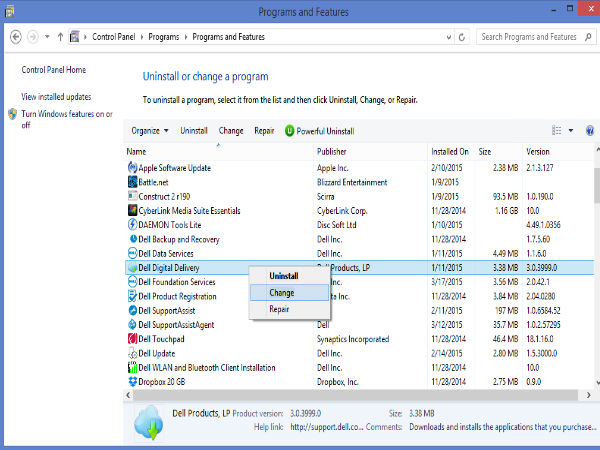Image resolution: width=600 pixels, height=450 pixels.
Task: Click the Dell Update icon
Action: pyautogui.click(x=132, y=353)
